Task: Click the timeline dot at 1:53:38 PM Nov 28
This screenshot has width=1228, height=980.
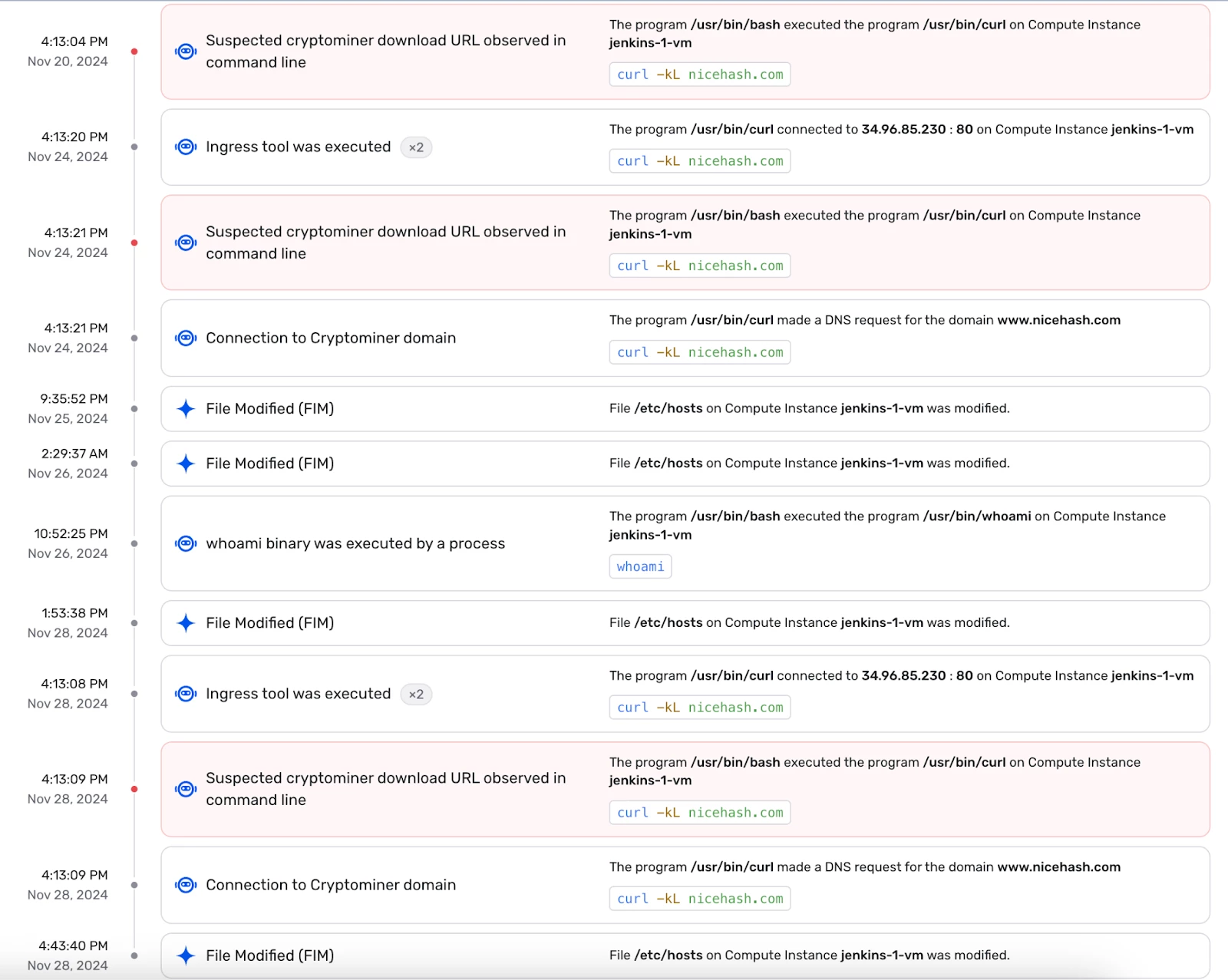Action: point(134,623)
